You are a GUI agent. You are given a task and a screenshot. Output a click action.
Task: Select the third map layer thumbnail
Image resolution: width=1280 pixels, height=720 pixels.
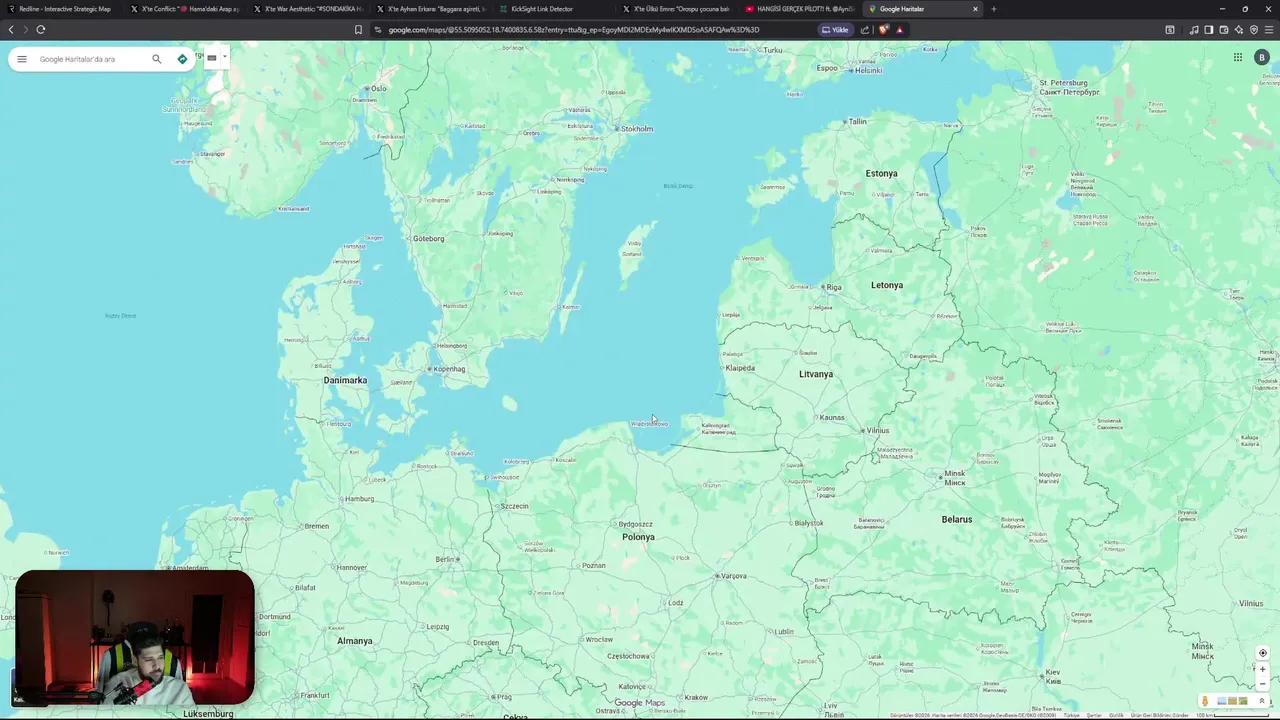1243,701
